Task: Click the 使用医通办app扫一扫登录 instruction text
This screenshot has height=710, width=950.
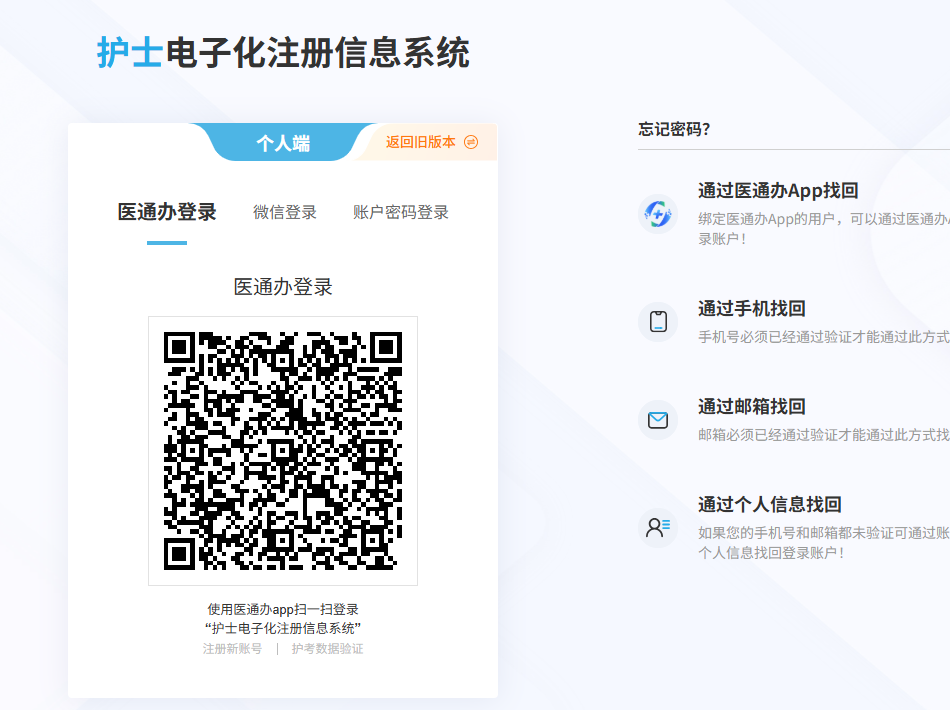Action: pos(283,609)
